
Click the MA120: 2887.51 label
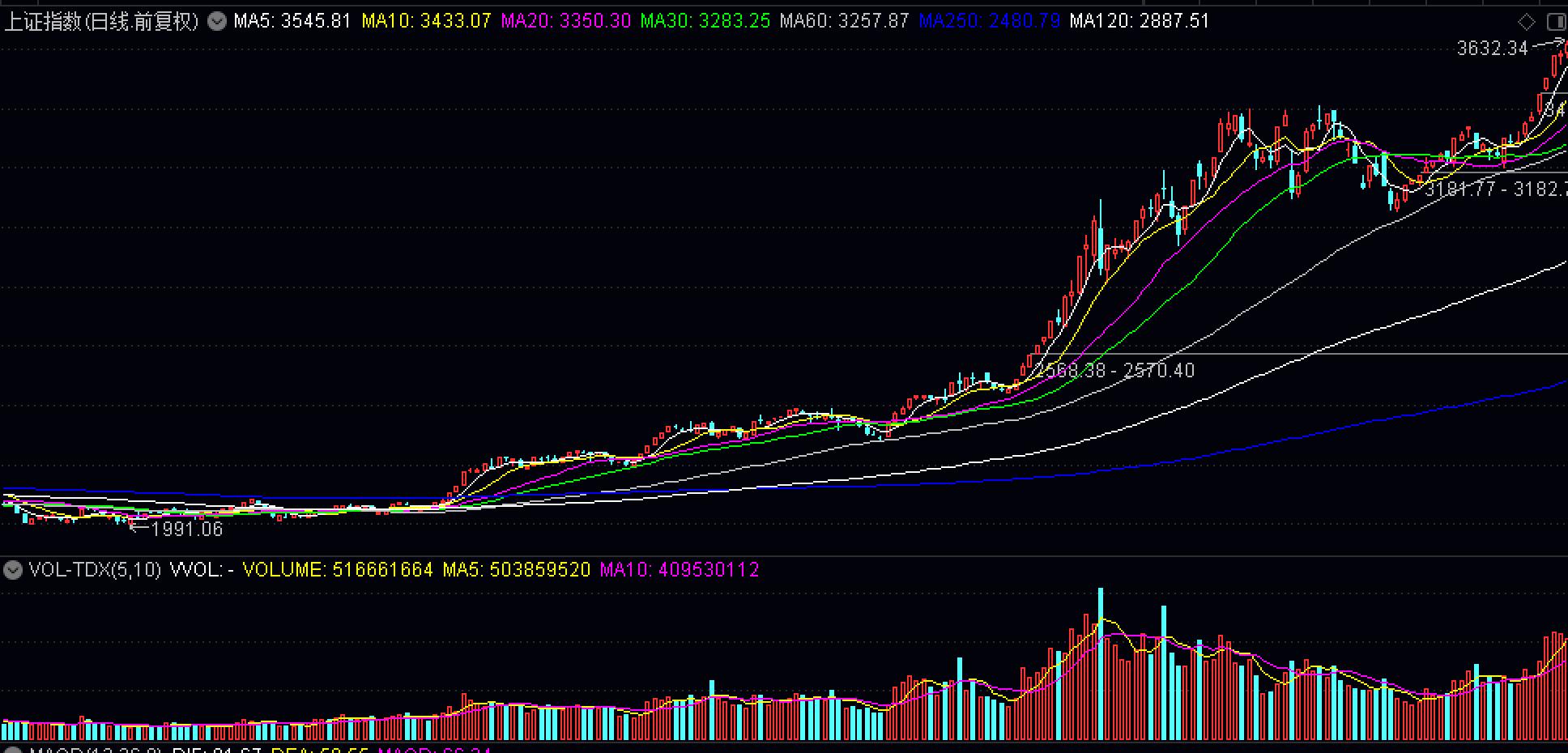1140,20
